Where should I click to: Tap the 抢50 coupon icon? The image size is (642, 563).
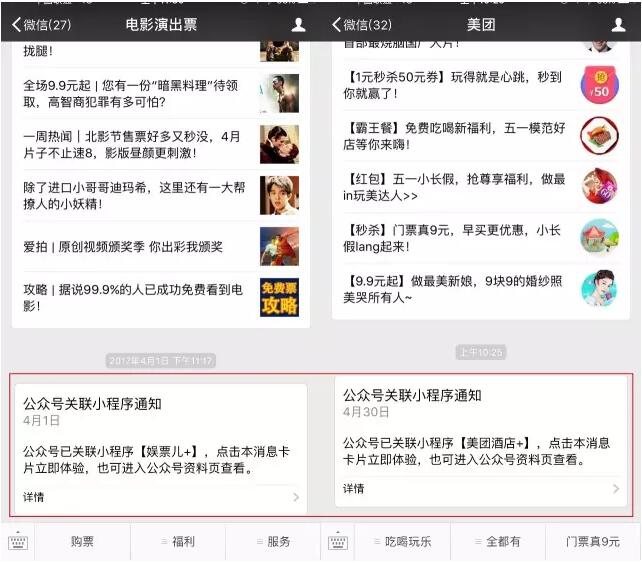click(x=599, y=85)
